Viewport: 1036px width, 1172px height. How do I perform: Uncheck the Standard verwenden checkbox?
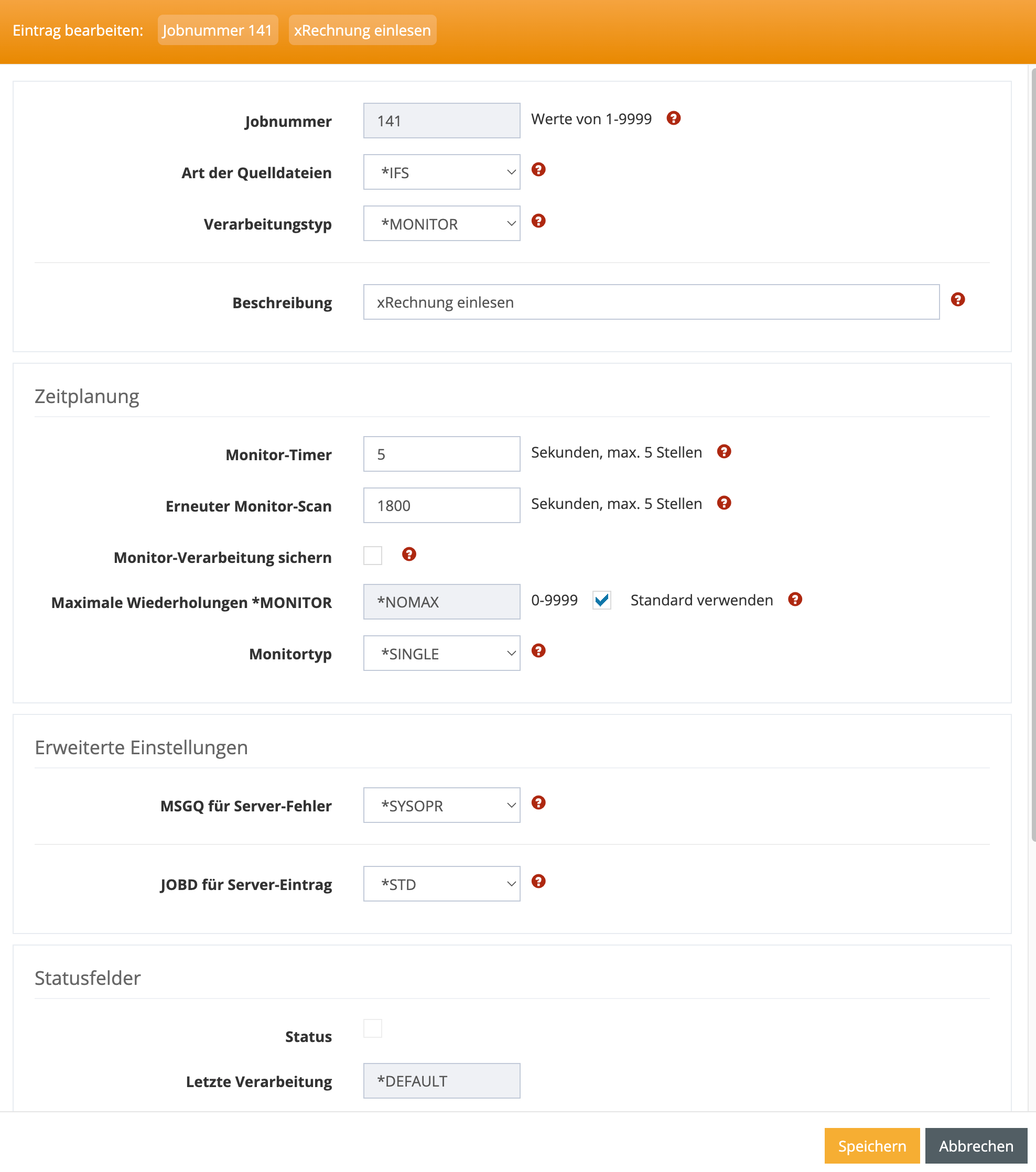point(601,600)
